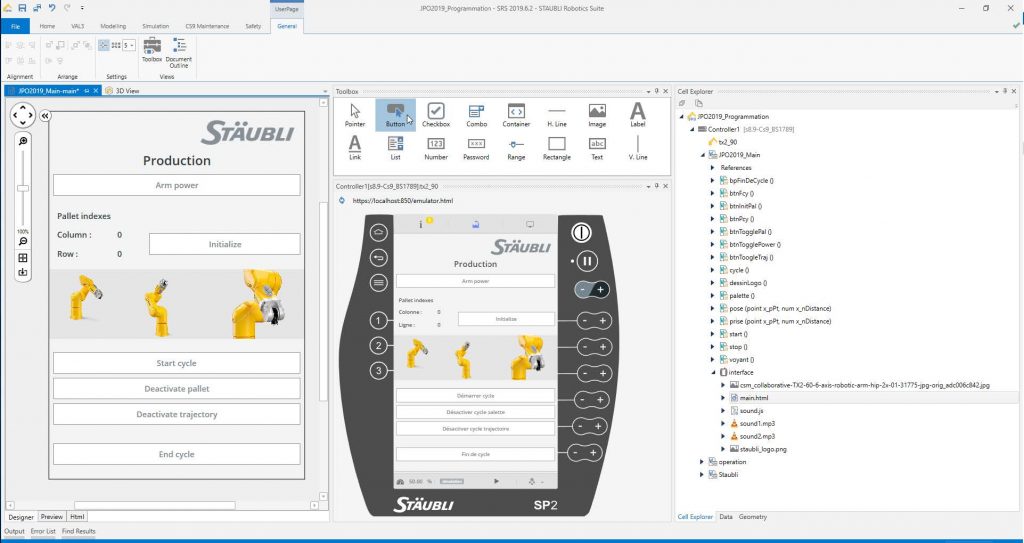Click the Arm power button in designer
This screenshot has width=1024, height=543.
pos(176,185)
